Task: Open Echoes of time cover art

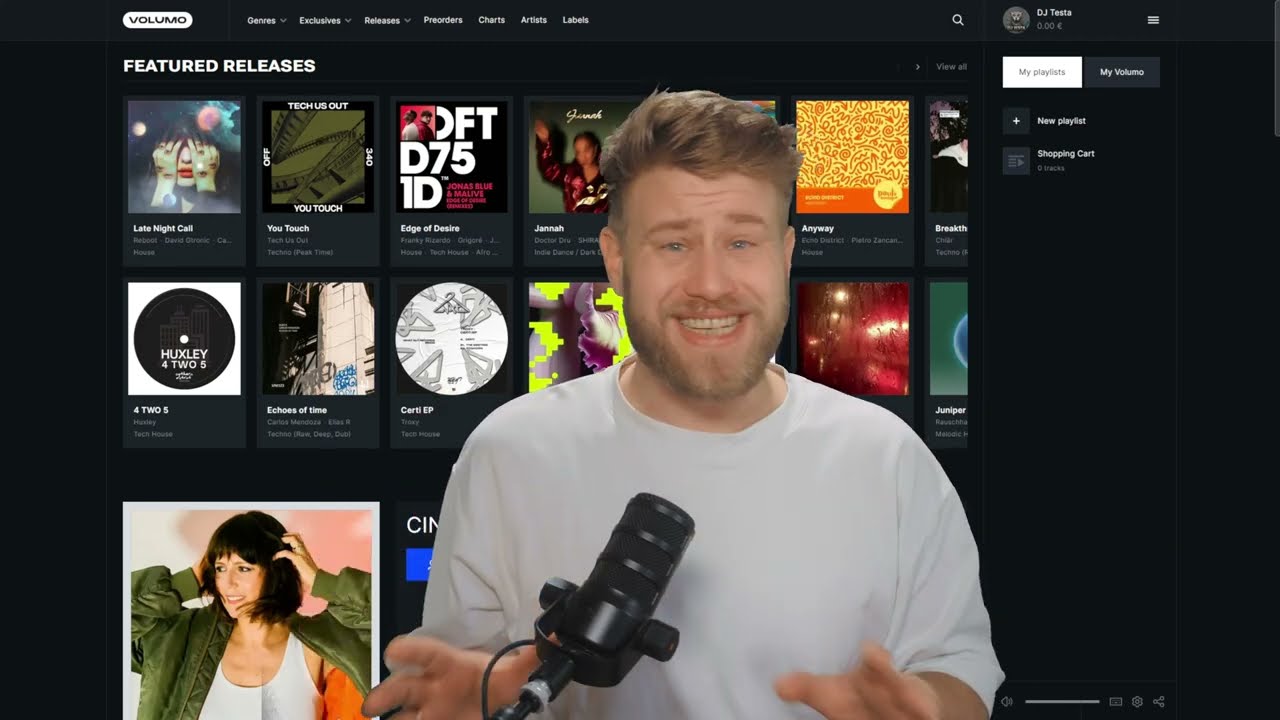Action: pyautogui.click(x=318, y=339)
